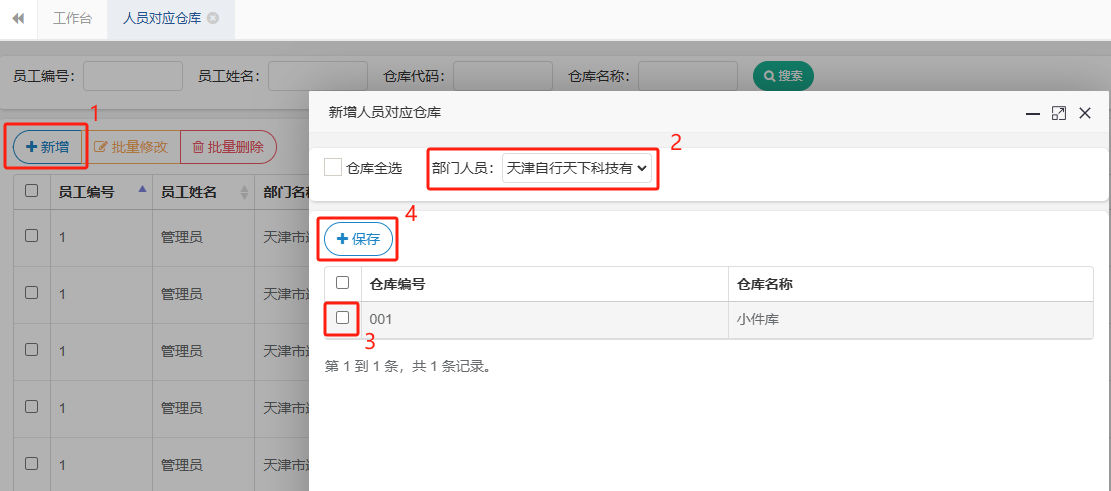This screenshot has width=1111, height=491.
Task: Click the green 搜索 search button
Action: [x=783, y=76]
